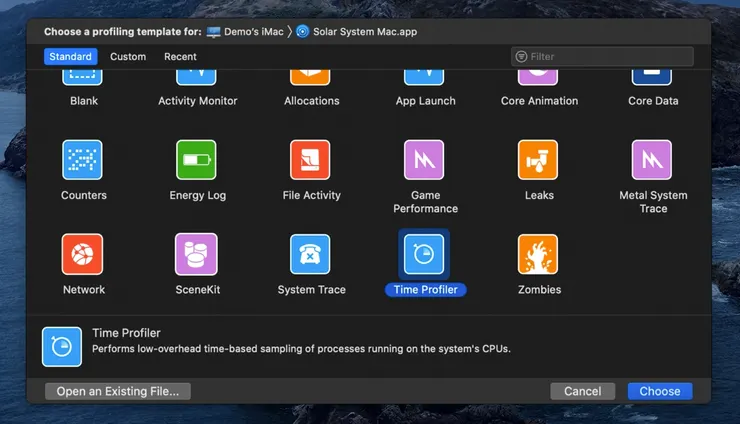Viewport: 740px width, 424px height.
Task: Pick the App Launch template icon
Action: 424,77
